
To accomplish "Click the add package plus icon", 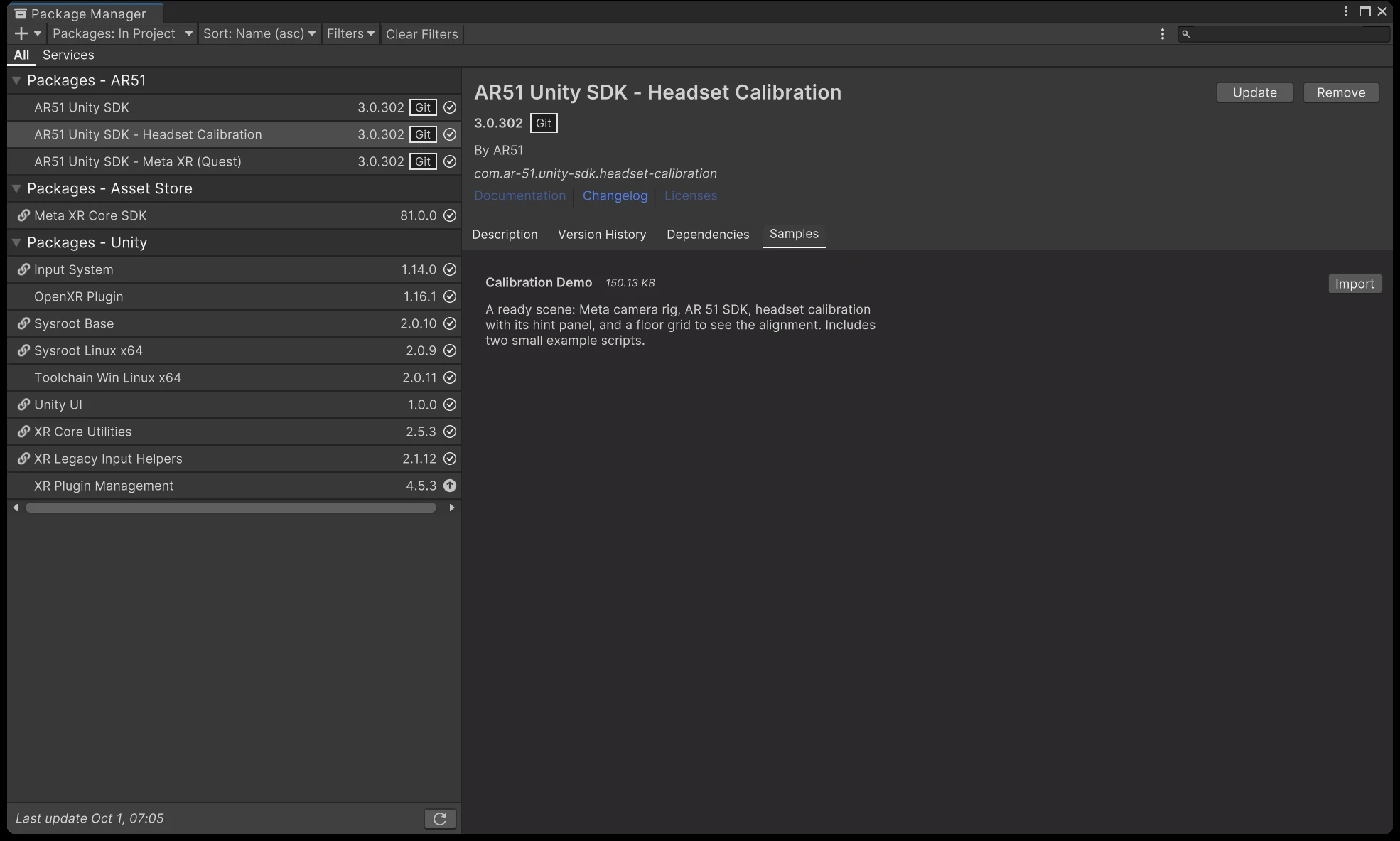I will pyautogui.click(x=21, y=33).
